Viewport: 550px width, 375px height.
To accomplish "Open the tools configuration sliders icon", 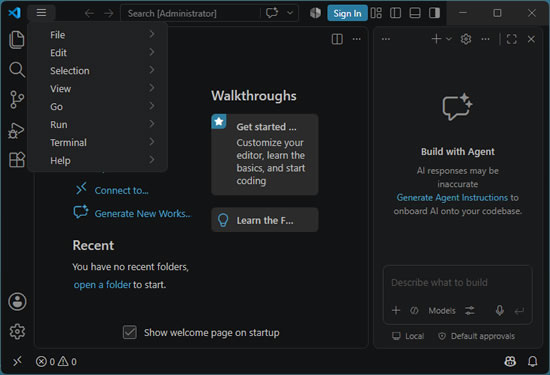I will click(x=470, y=310).
